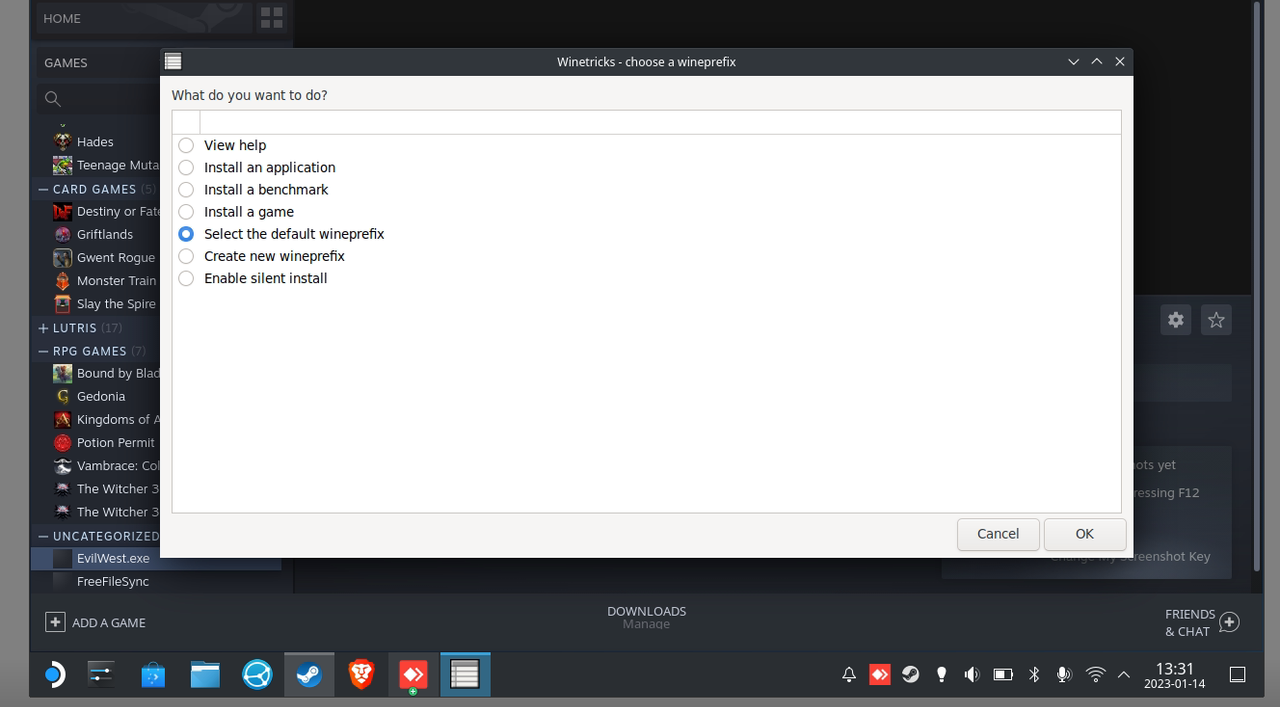This screenshot has height=707, width=1280.
Task: Open notifications bell in system tray
Action: click(x=849, y=675)
